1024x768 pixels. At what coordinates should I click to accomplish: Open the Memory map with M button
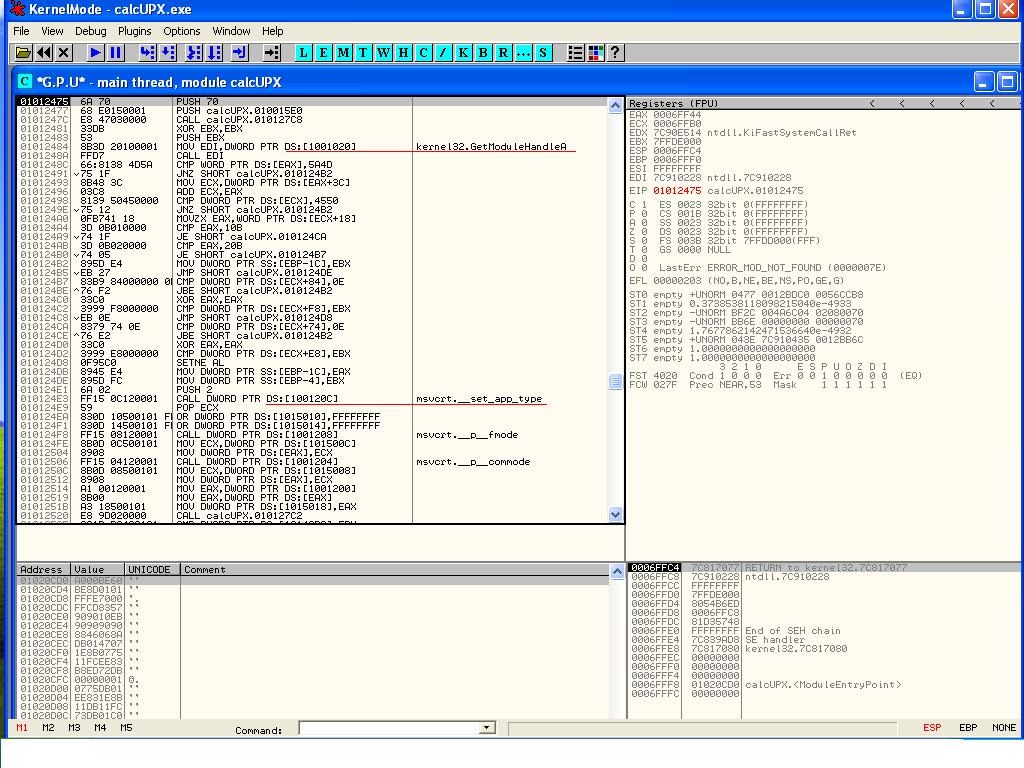click(x=344, y=53)
